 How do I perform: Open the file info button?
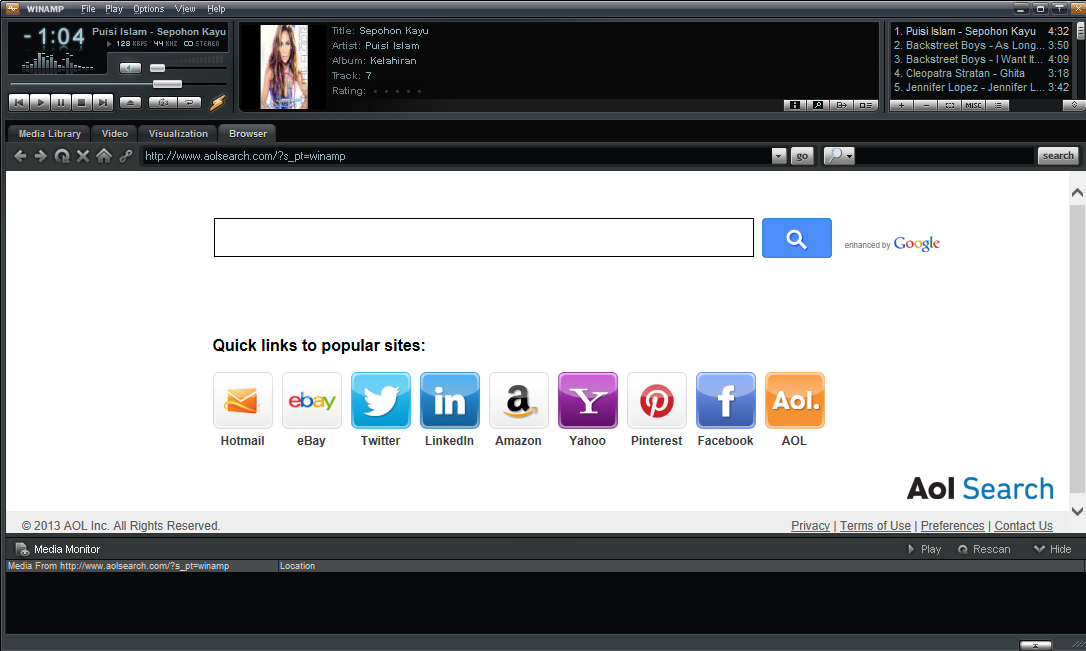[794, 105]
